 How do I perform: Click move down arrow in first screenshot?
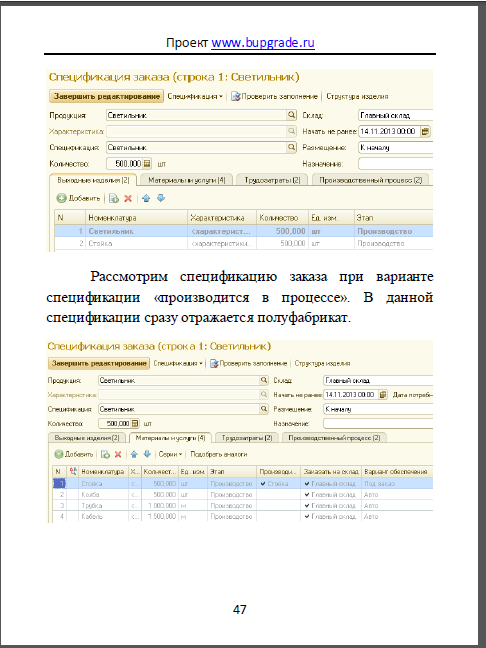(161, 198)
